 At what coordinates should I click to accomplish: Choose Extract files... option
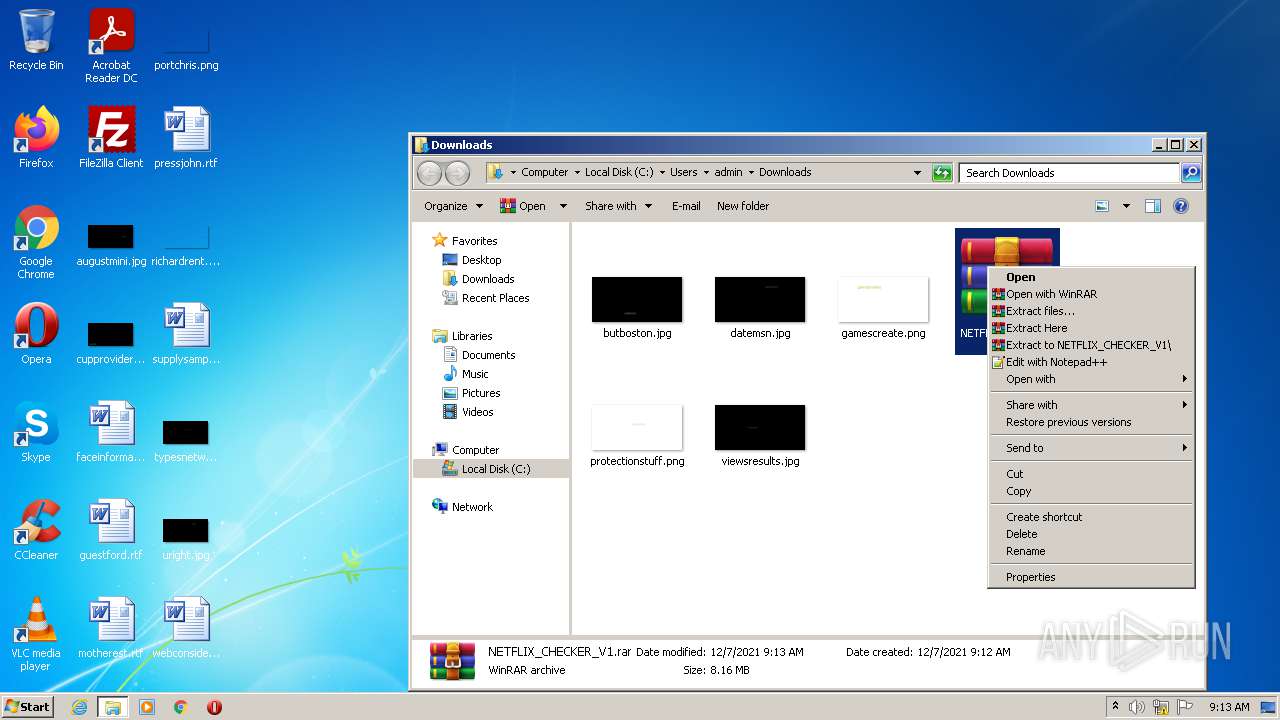(1091, 311)
